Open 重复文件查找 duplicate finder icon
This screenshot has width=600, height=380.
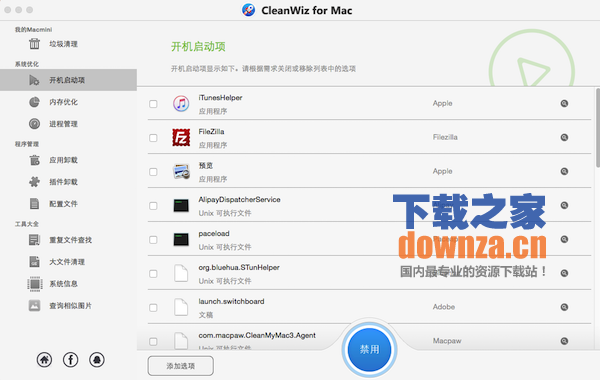coord(34,240)
